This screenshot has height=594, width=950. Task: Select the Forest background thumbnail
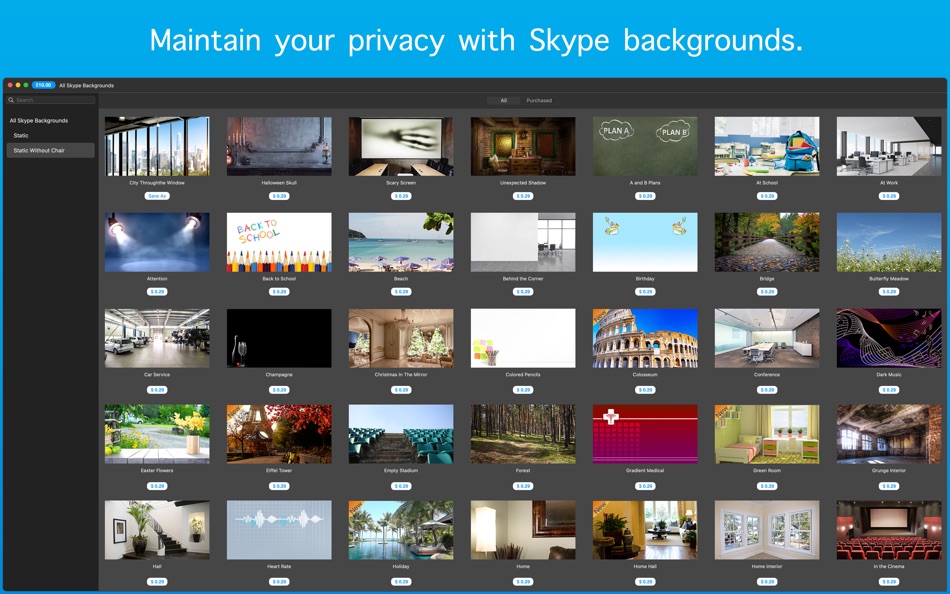523,434
